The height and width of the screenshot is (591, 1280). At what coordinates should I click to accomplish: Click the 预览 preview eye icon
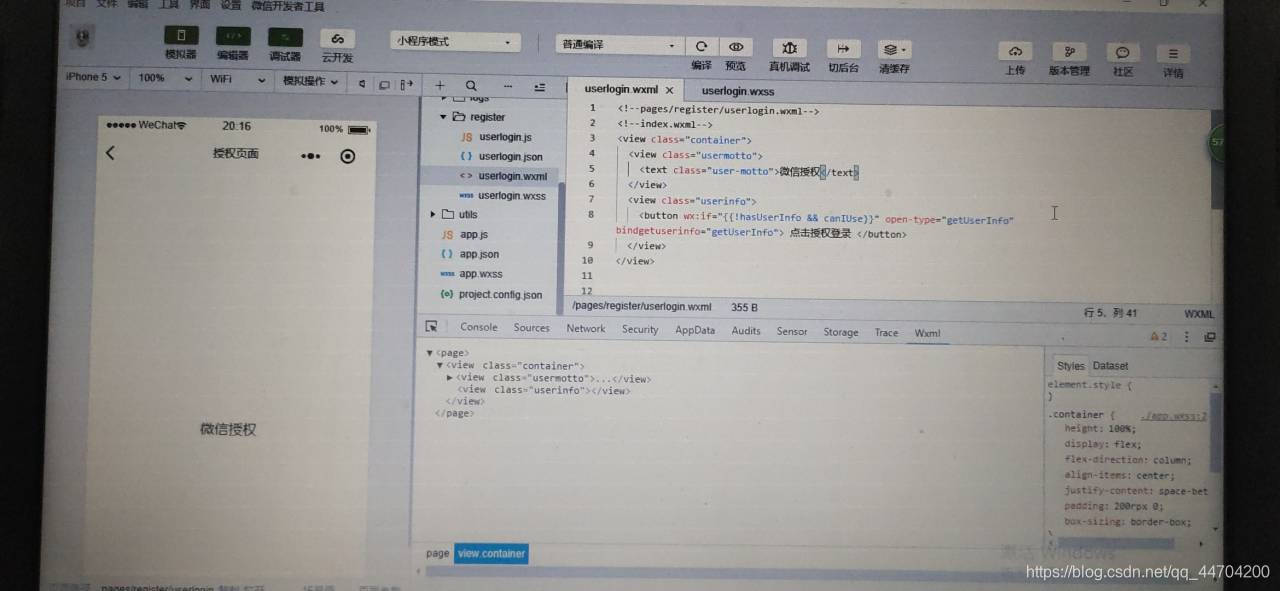736,47
